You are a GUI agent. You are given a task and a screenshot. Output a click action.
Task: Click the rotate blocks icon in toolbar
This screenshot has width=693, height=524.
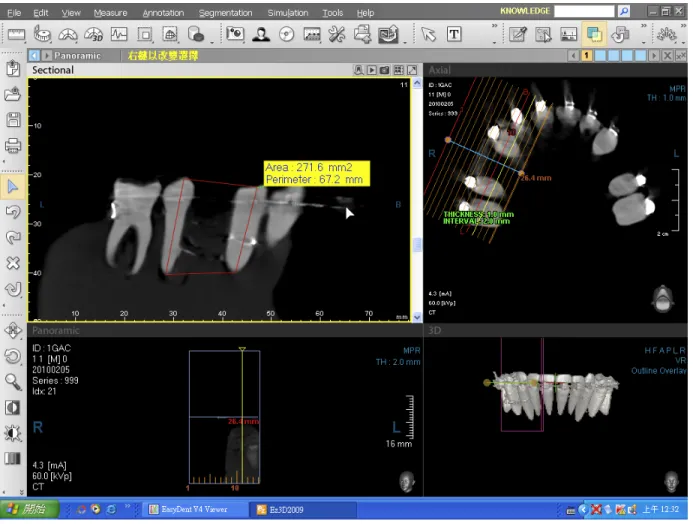[x=621, y=34]
